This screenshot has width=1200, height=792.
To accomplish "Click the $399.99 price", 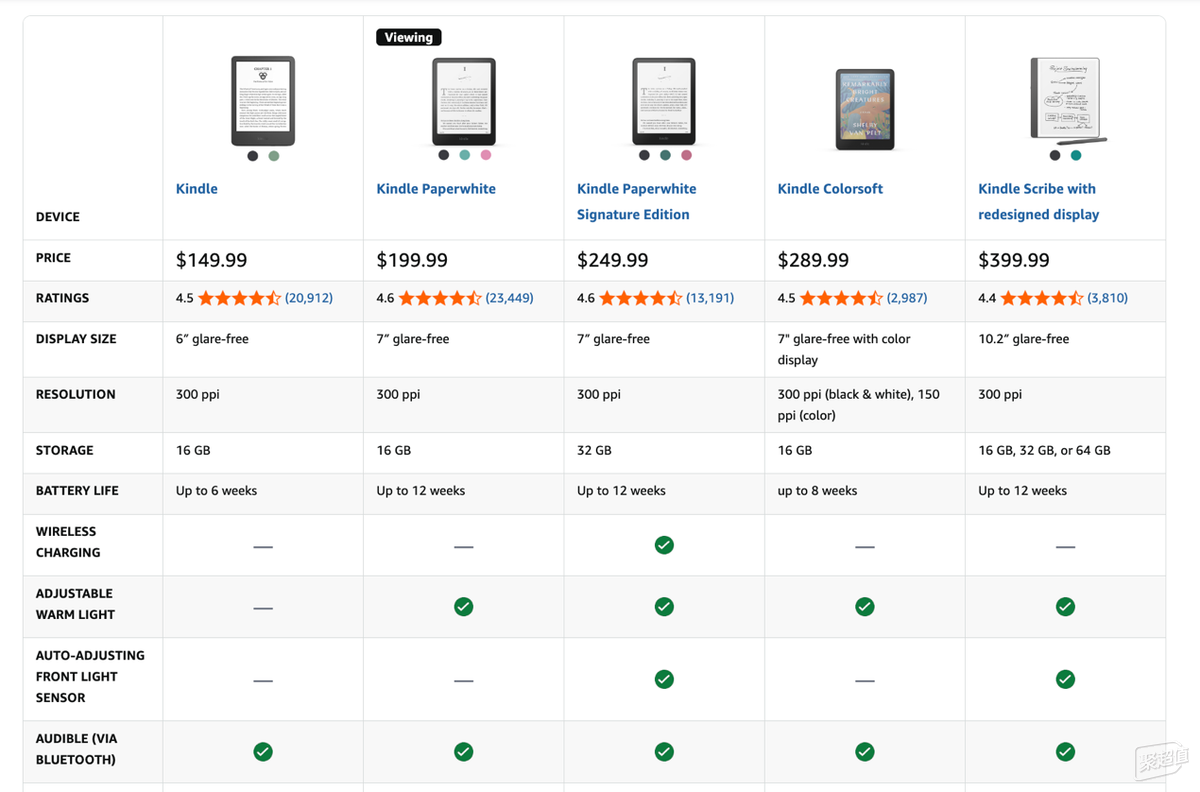I will pyautogui.click(x=1014, y=260).
